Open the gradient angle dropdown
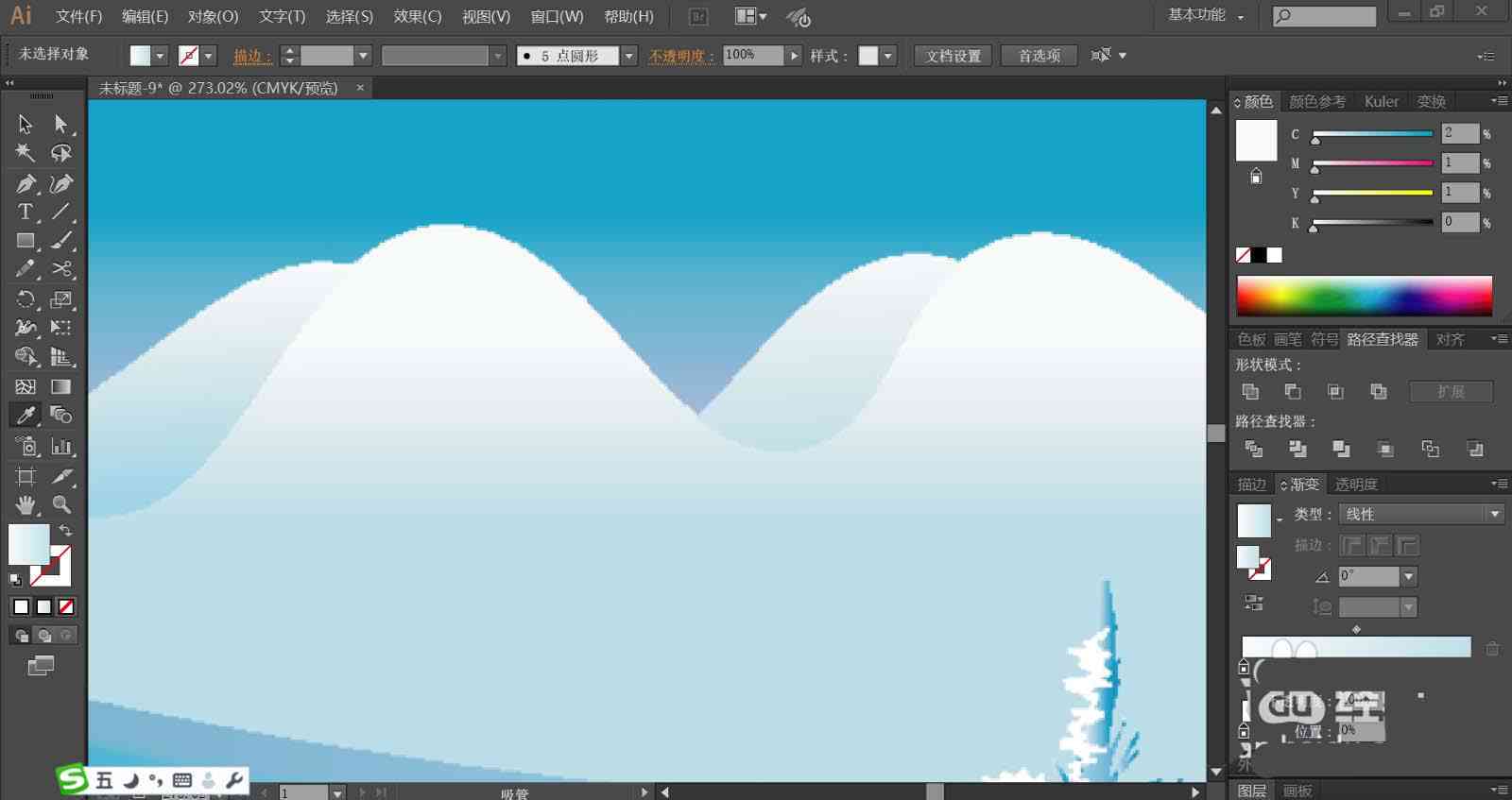This screenshot has height=800, width=1512. [x=1409, y=576]
